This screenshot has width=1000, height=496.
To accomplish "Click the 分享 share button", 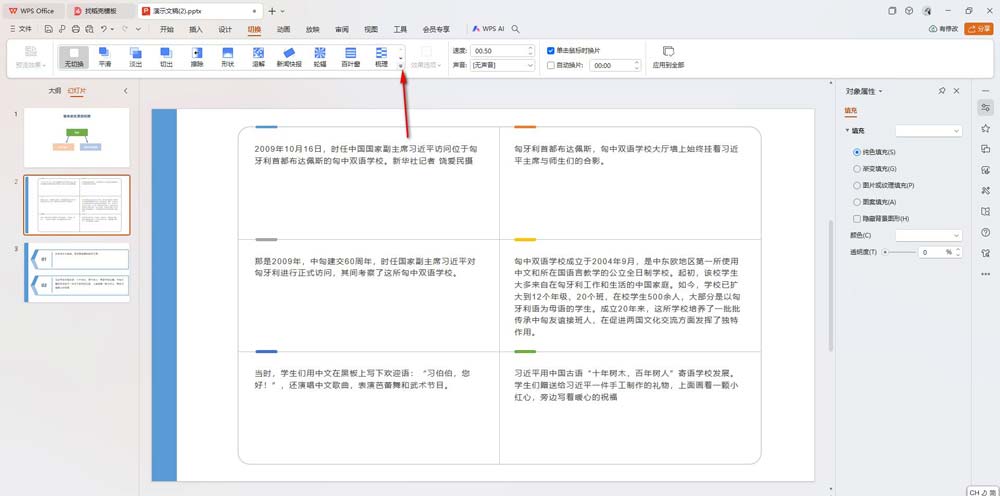I will (x=979, y=29).
